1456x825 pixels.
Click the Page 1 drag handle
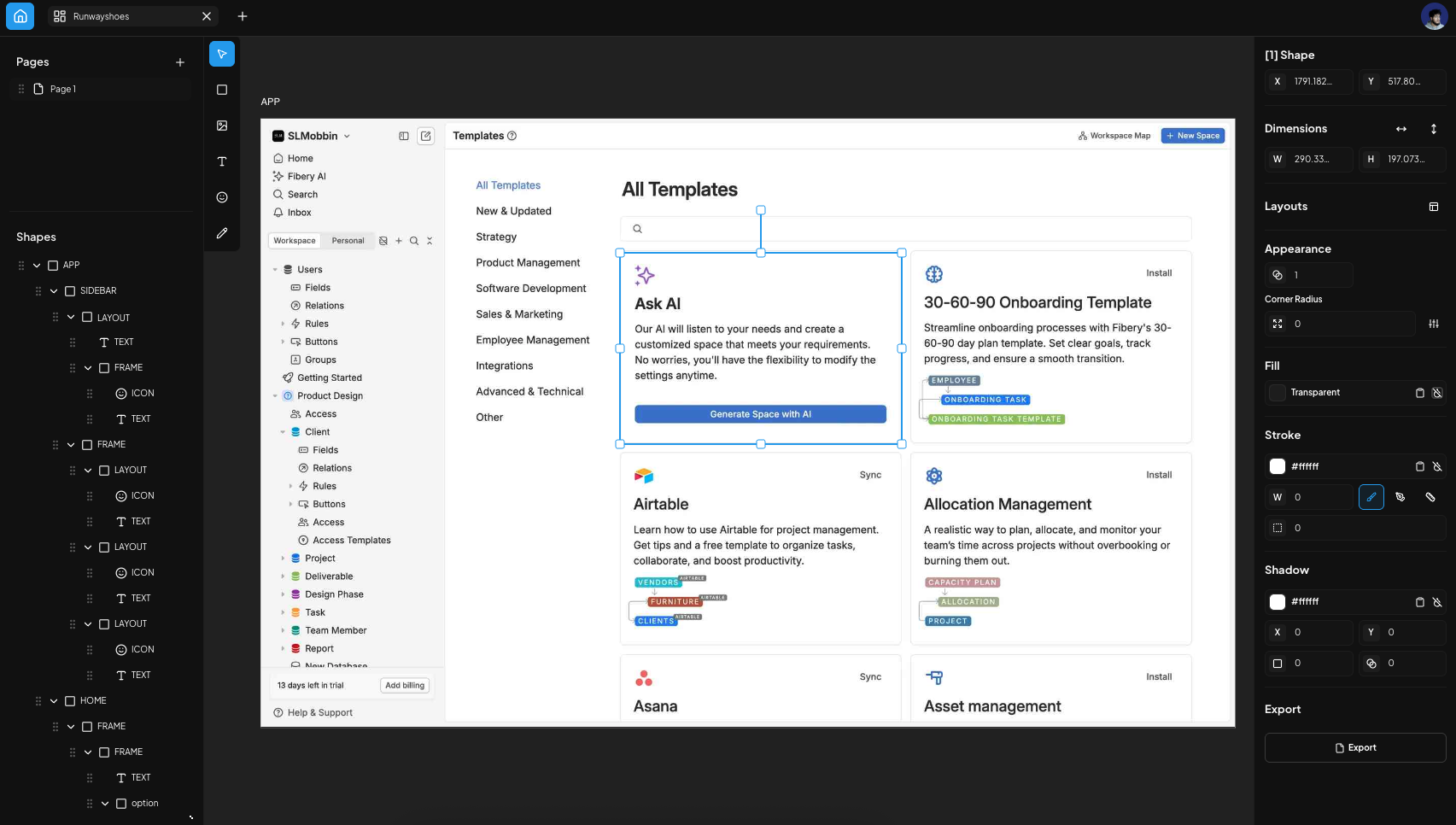[x=21, y=89]
